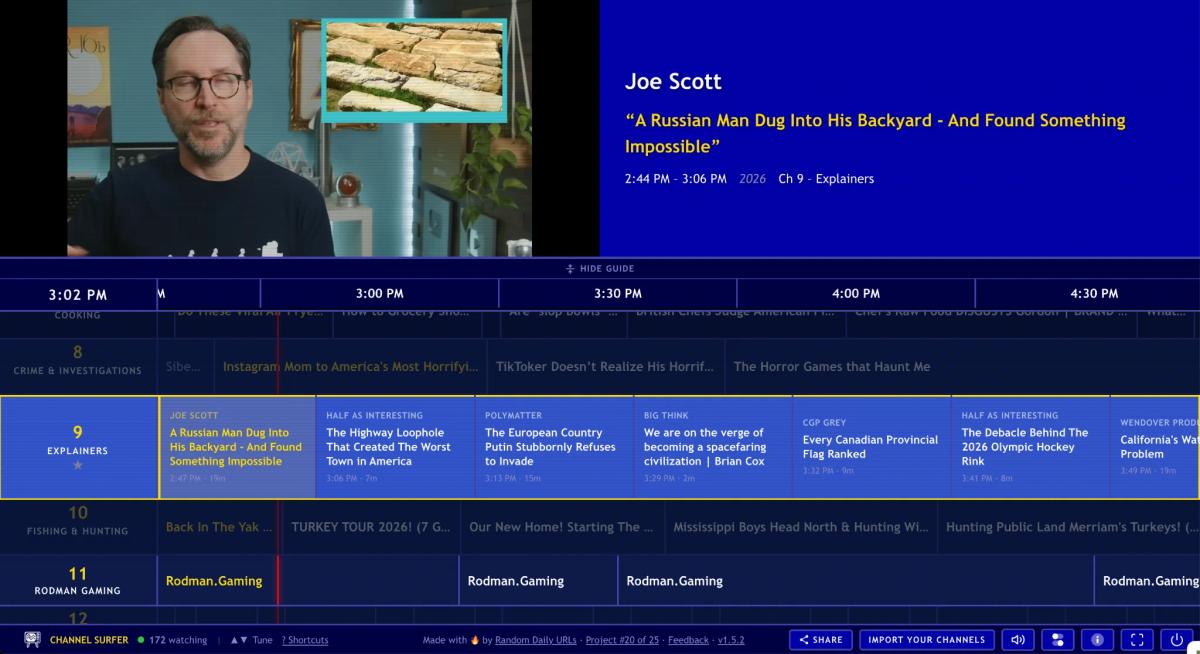Collapse the guide with Hide Guide
1200x654 pixels.
tap(600, 268)
